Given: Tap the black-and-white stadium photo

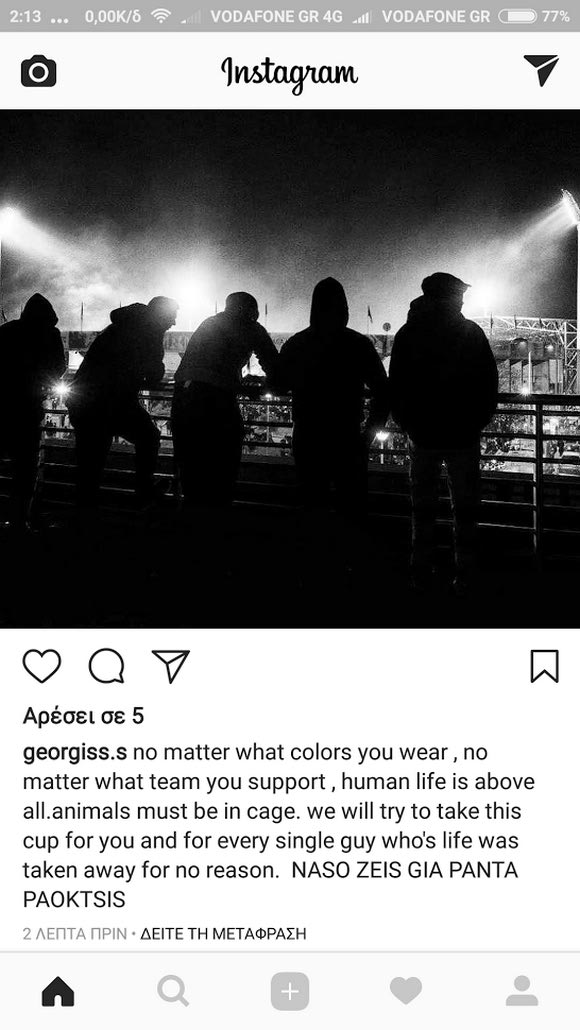Looking at the screenshot, I should coord(290,369).
